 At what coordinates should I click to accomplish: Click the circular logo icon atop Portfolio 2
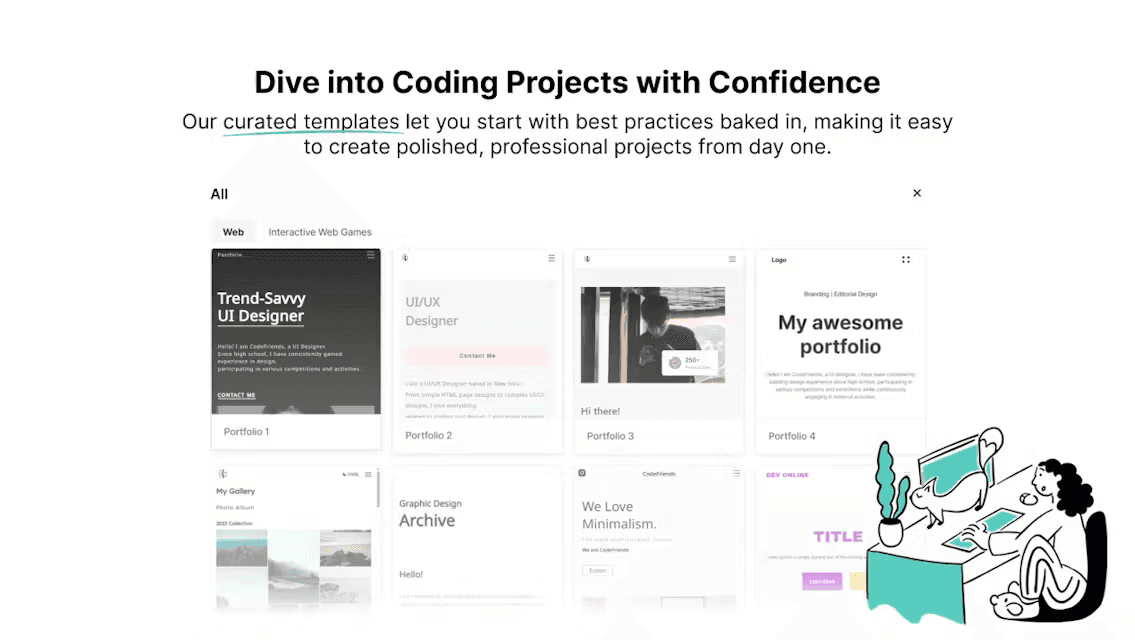click(x=404, y=258)
